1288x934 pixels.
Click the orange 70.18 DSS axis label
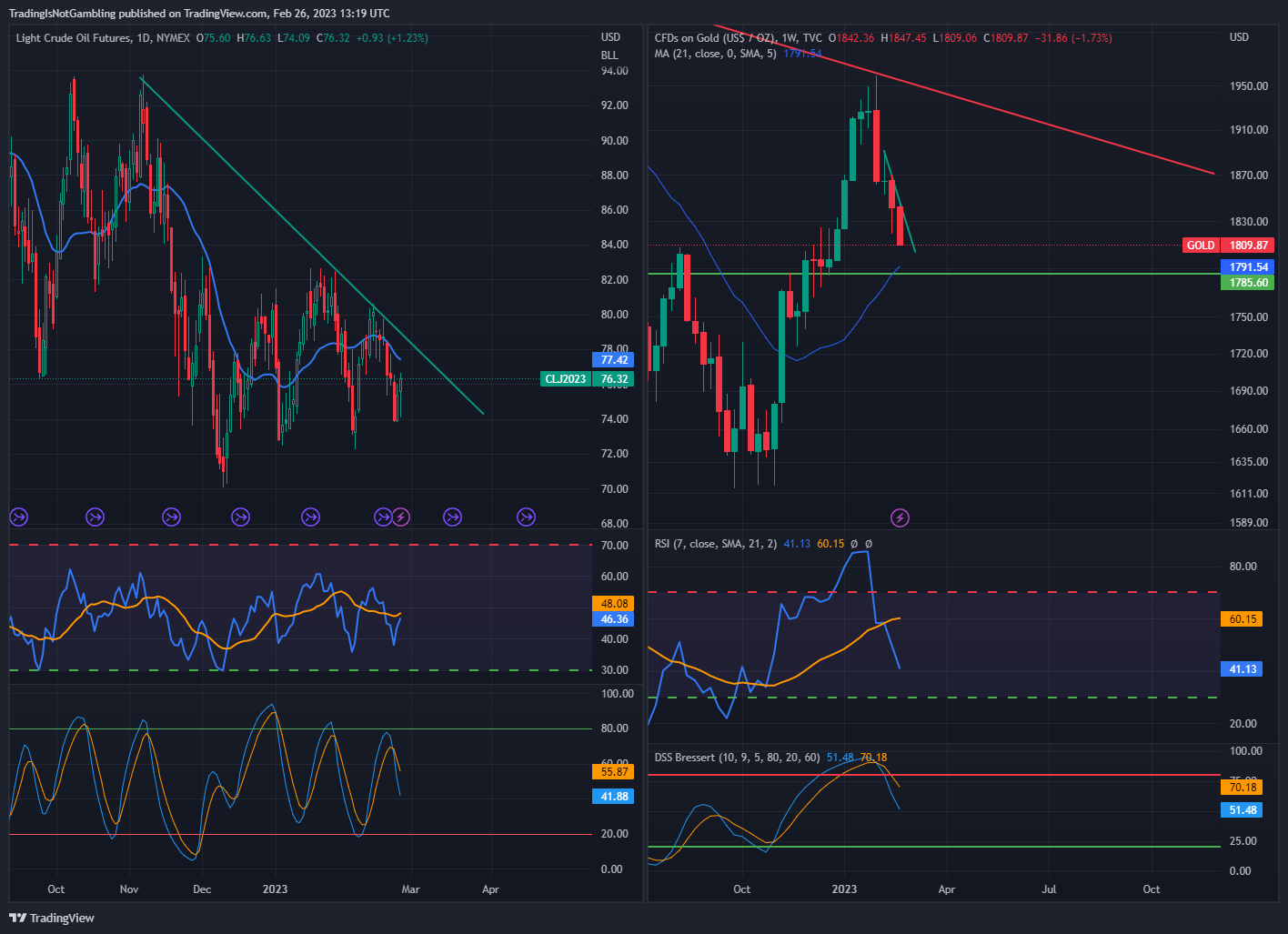point(1242,788)
